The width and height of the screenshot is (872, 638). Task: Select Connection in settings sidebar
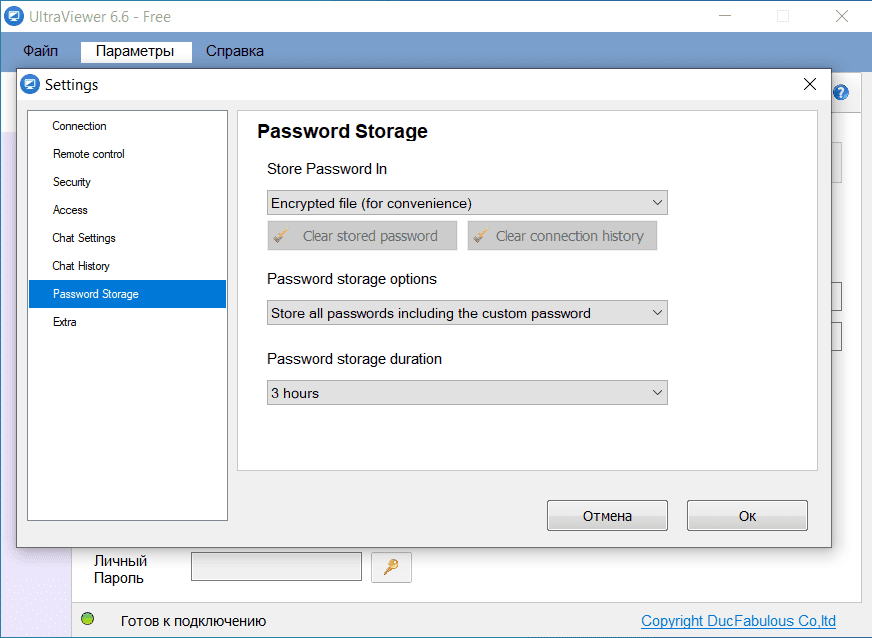coord(80,126)
